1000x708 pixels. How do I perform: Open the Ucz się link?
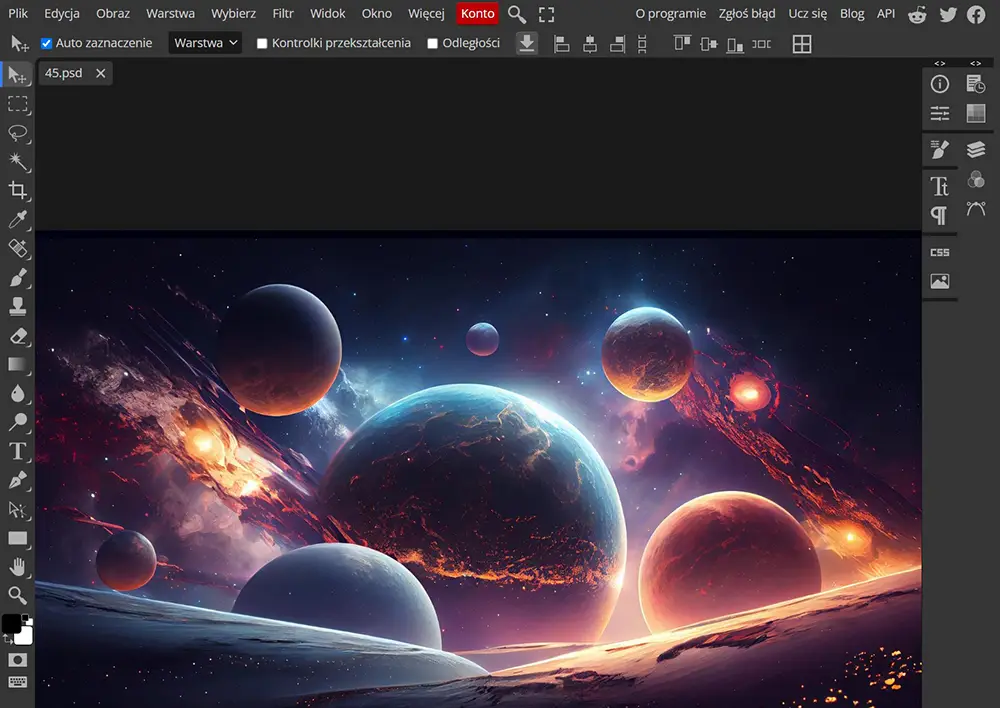(x=807, y=13)
